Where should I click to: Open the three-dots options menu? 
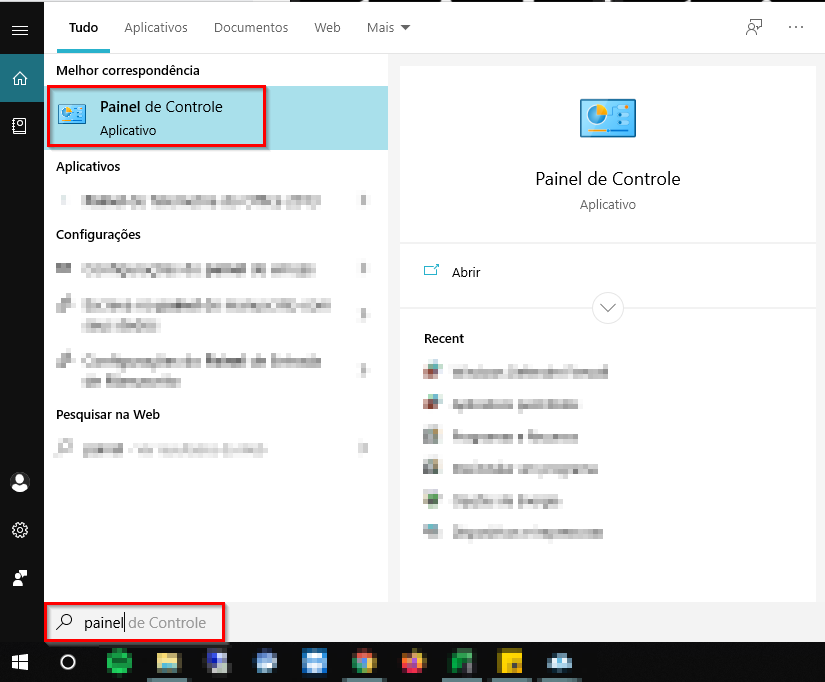click(796, 27)
